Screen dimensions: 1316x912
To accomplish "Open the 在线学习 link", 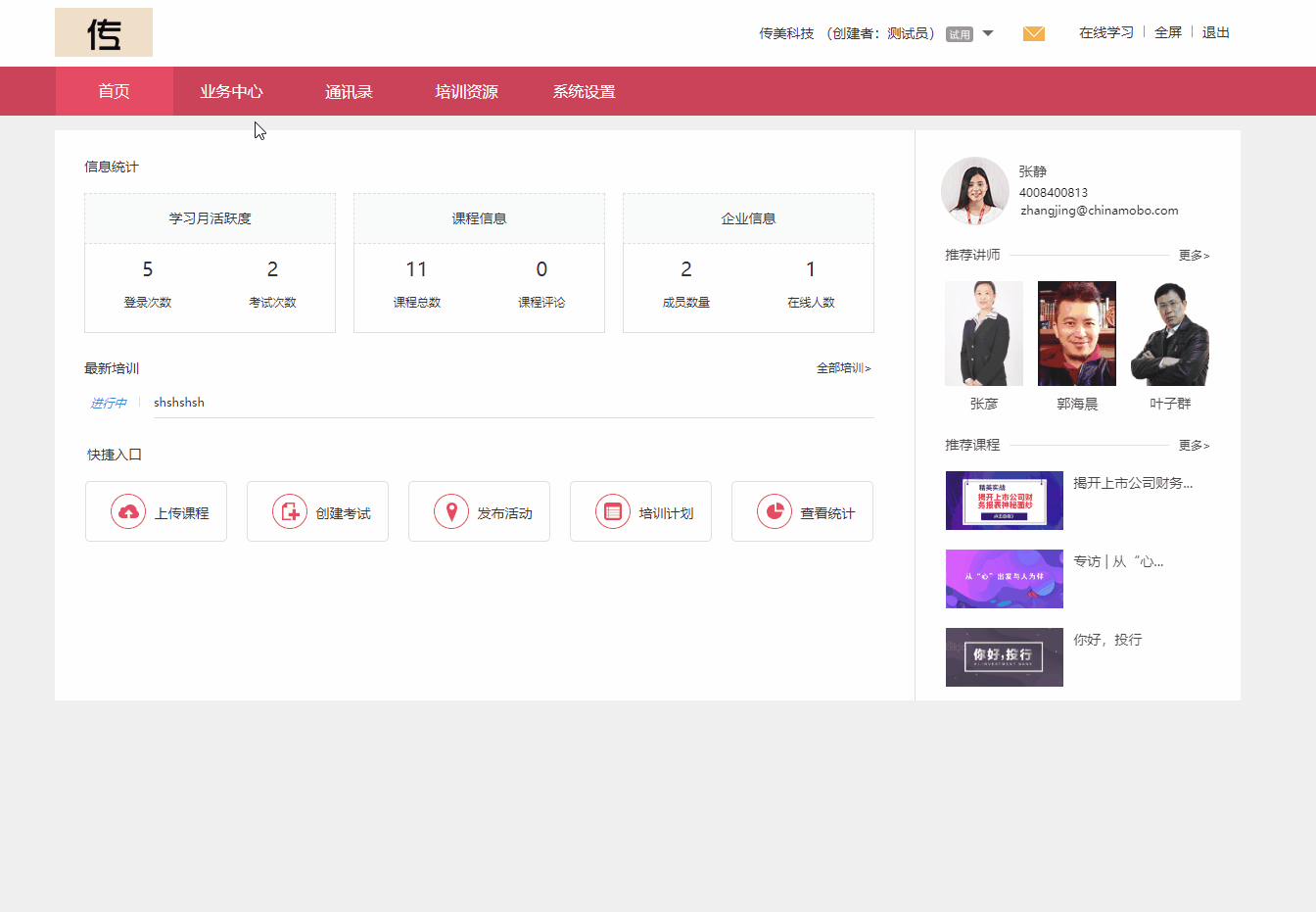I will click(x=1104, y=32).
